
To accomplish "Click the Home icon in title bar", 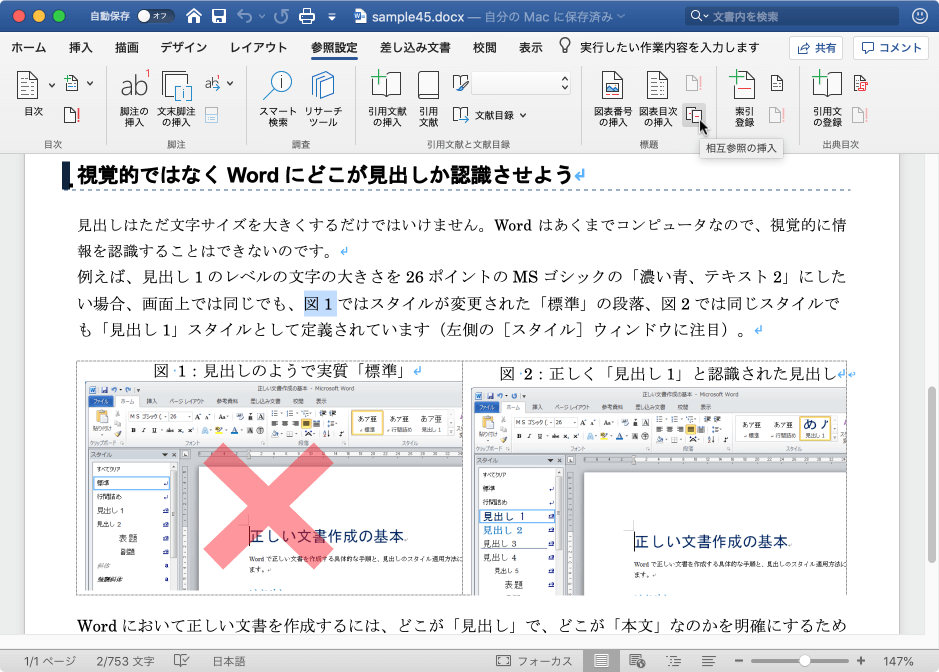I will (193, 16).
